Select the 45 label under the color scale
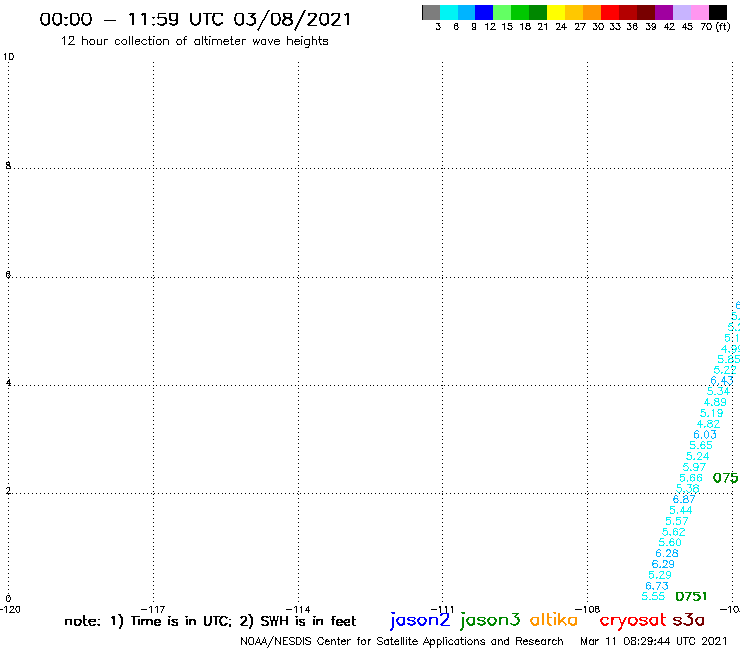Screen dimensions: 740x650 click(687, 27)
